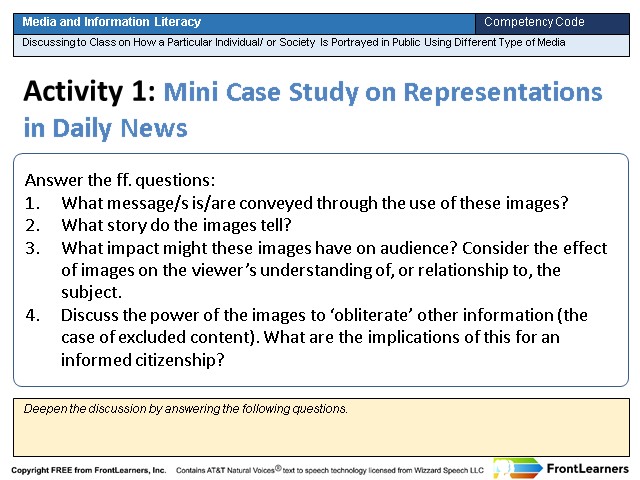The width and height of the screenshot is (640, 480).
Task: Click the 'in Daily News' title line
Action: point(105,128)
